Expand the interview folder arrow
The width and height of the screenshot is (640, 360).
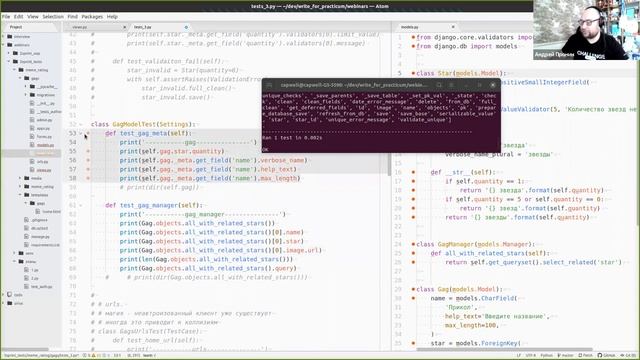[x=4, y=37]
